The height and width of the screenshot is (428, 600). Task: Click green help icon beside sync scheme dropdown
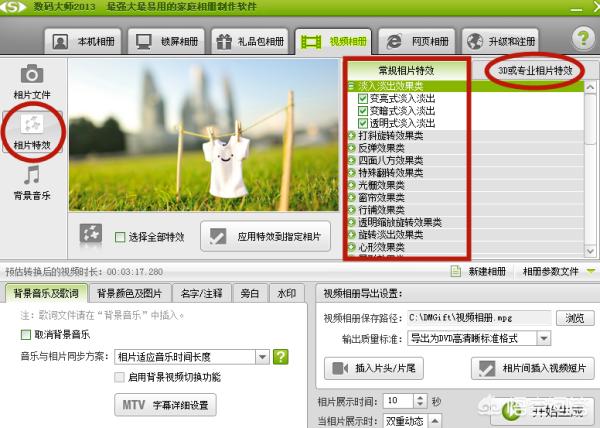[x=281, y=356]
